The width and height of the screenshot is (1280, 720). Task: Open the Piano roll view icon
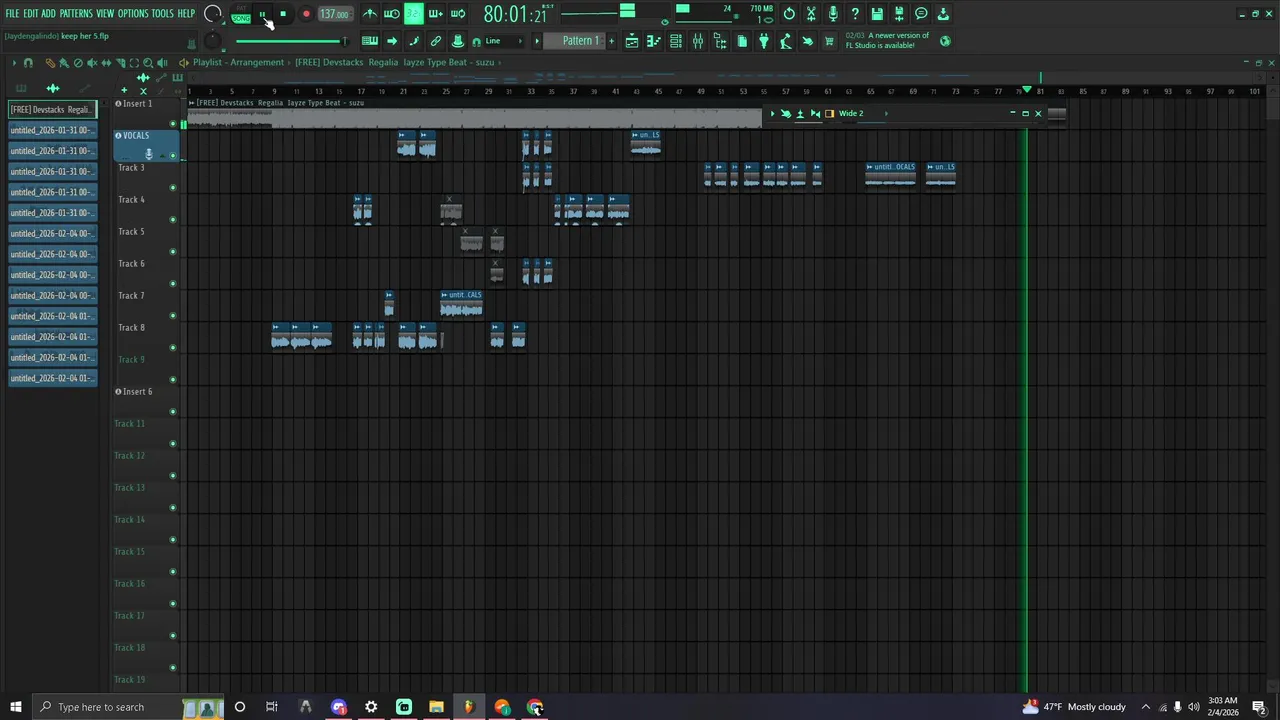coord(653,41)
